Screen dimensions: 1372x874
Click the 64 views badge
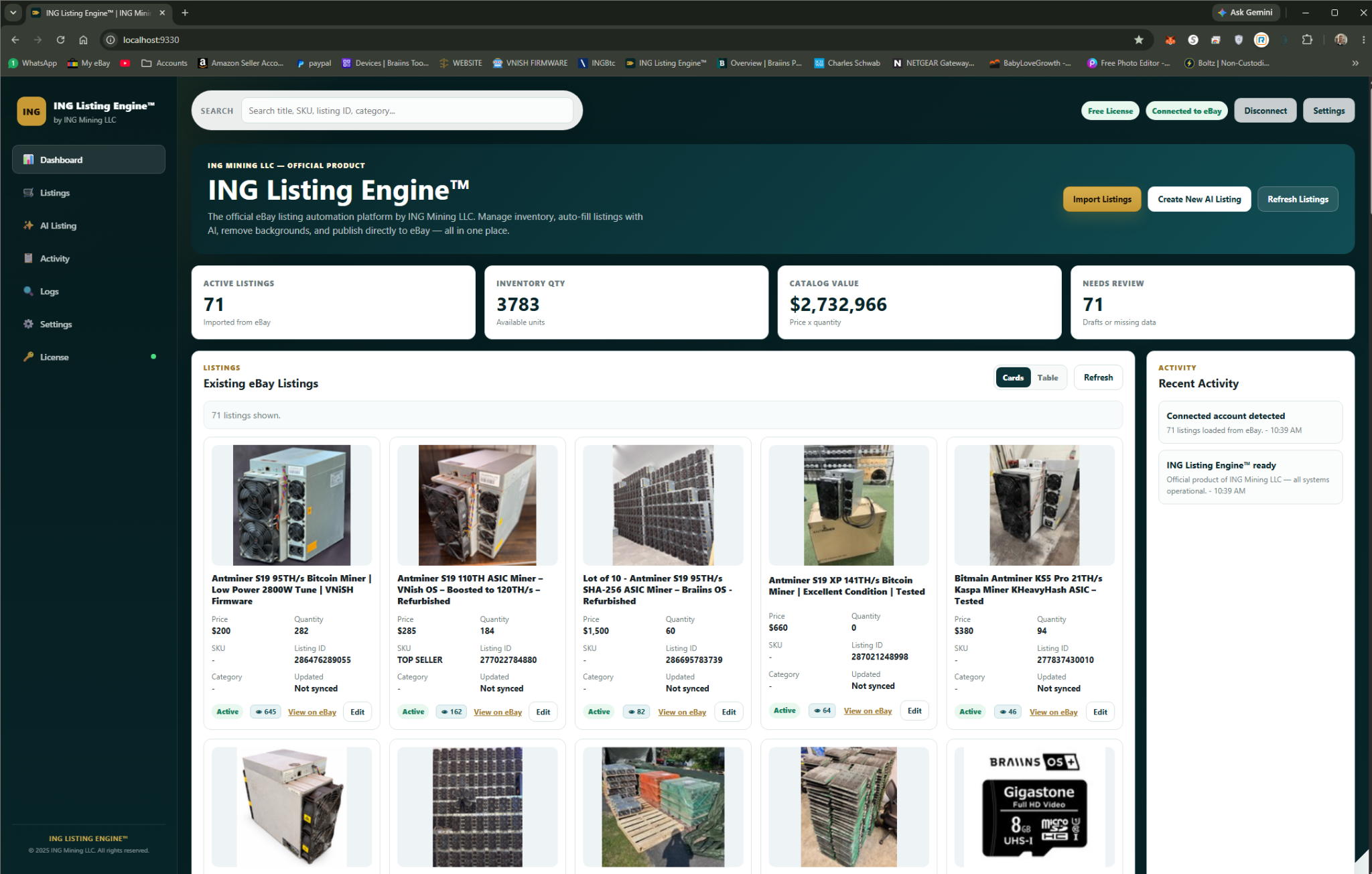(x=822, y=710)
